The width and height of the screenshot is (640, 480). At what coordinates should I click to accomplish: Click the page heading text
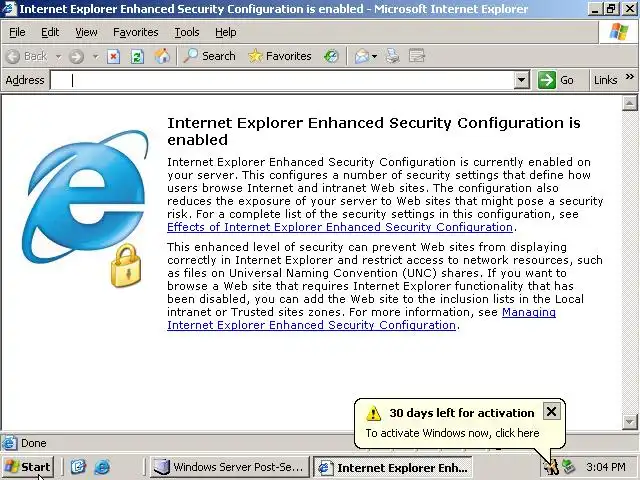tap(373, 131)
